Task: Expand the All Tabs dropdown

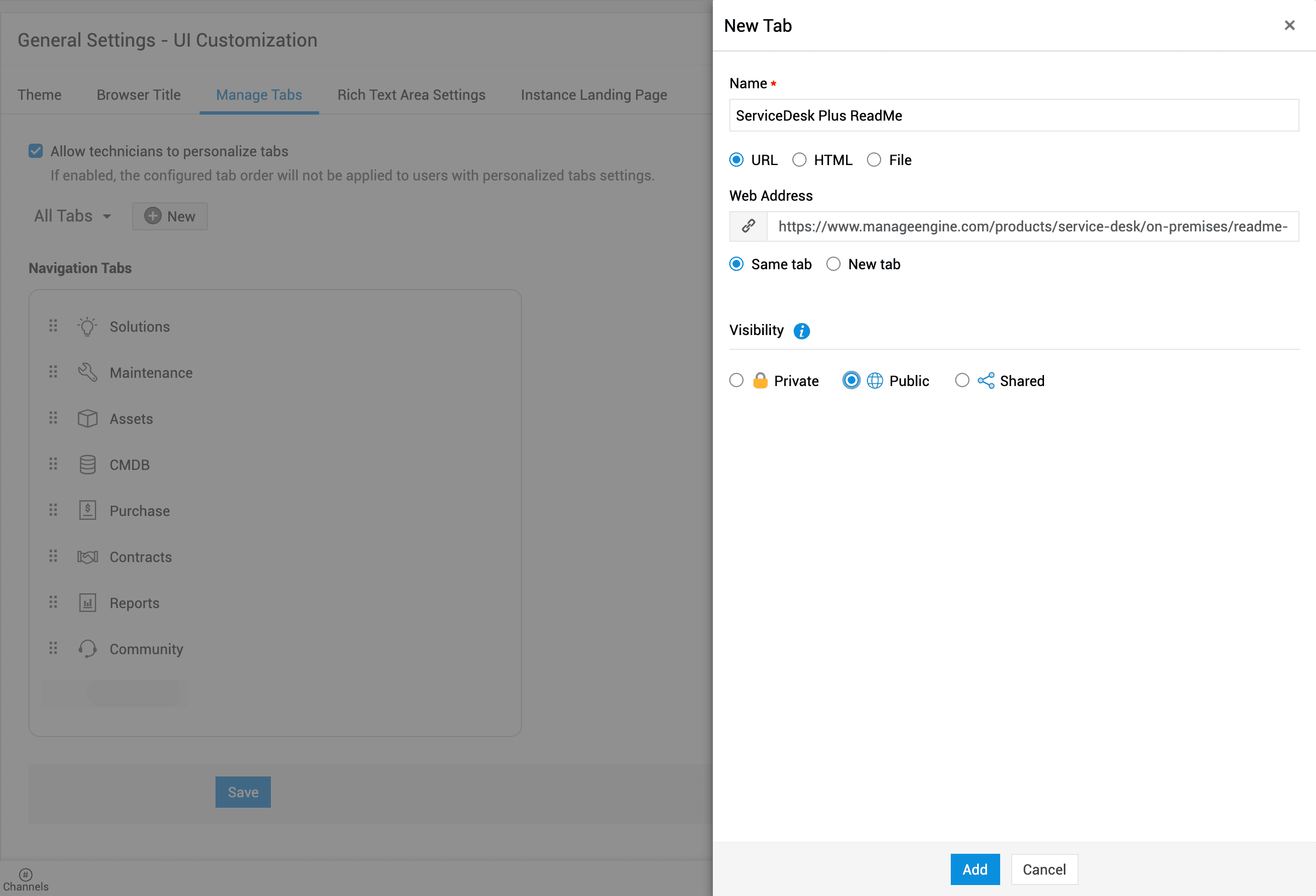Action: [x=72, y=216]
